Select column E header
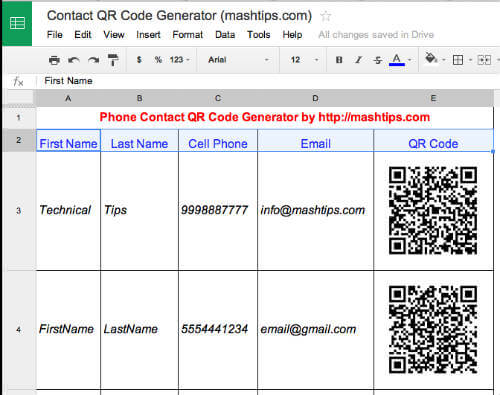 point(433,98)
